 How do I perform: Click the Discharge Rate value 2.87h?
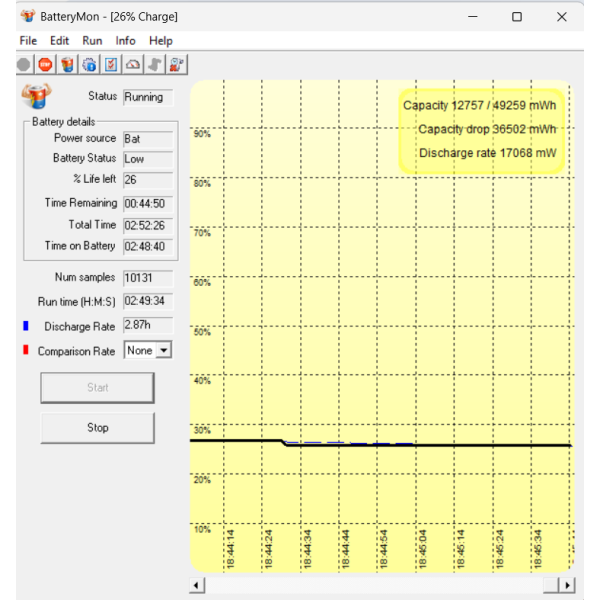(148, 325)
